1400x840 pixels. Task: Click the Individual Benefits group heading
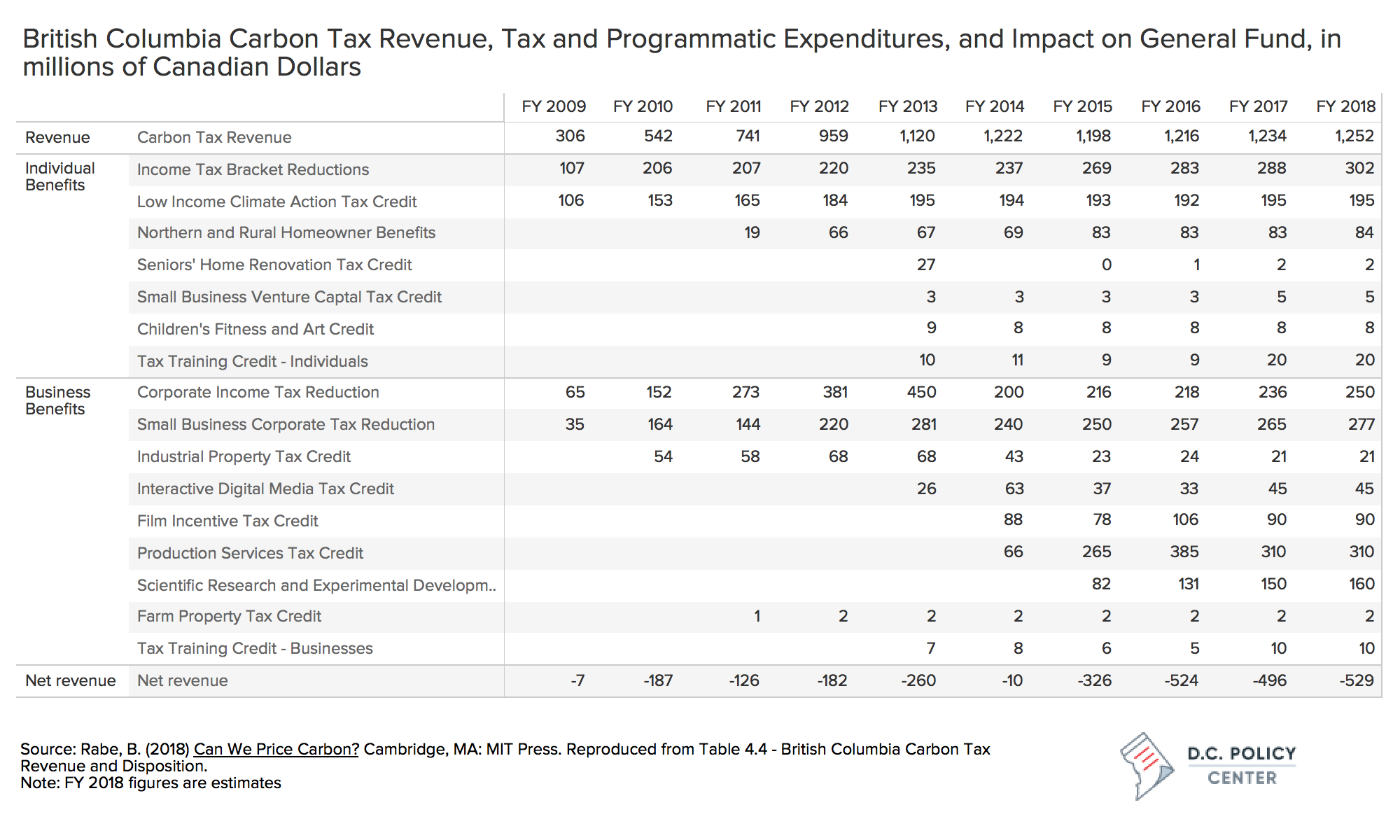(x=60, y=176)
